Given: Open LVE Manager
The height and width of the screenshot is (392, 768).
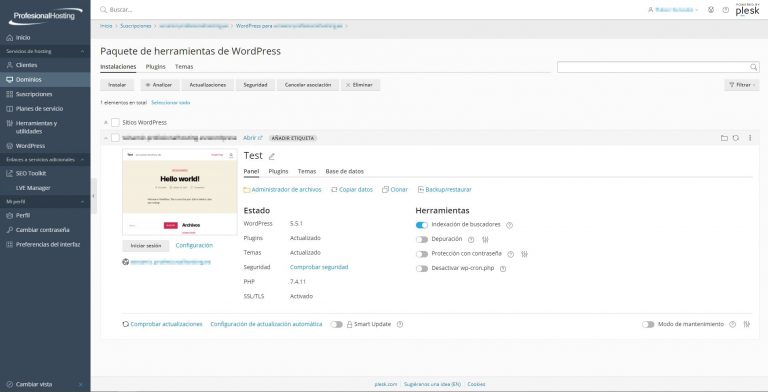Looking at the screenshot, I should coord(33,188).
